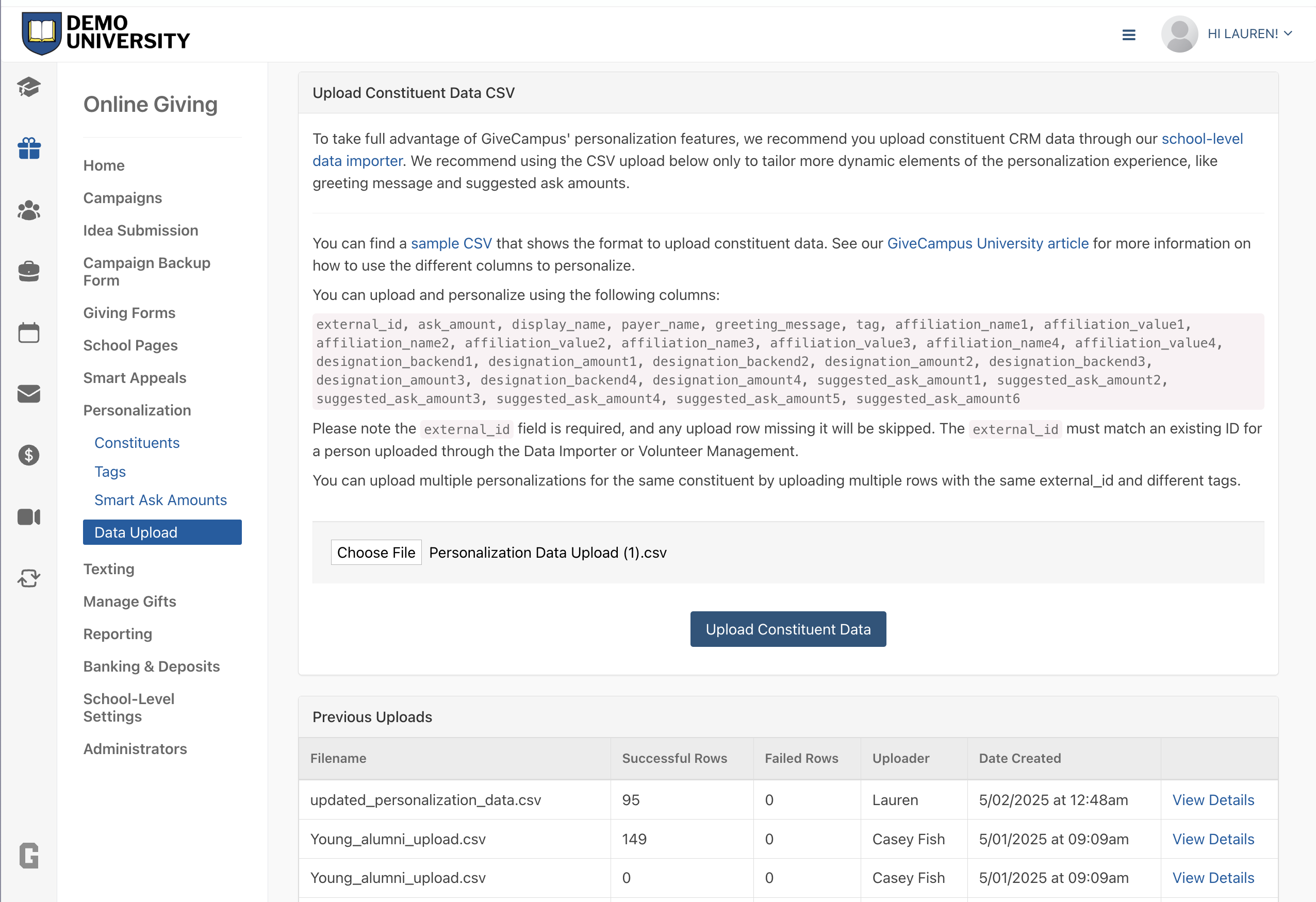This screenshot has width=1316, height=902.
Task: Click the columns list code block
Action: click(787, 361)
